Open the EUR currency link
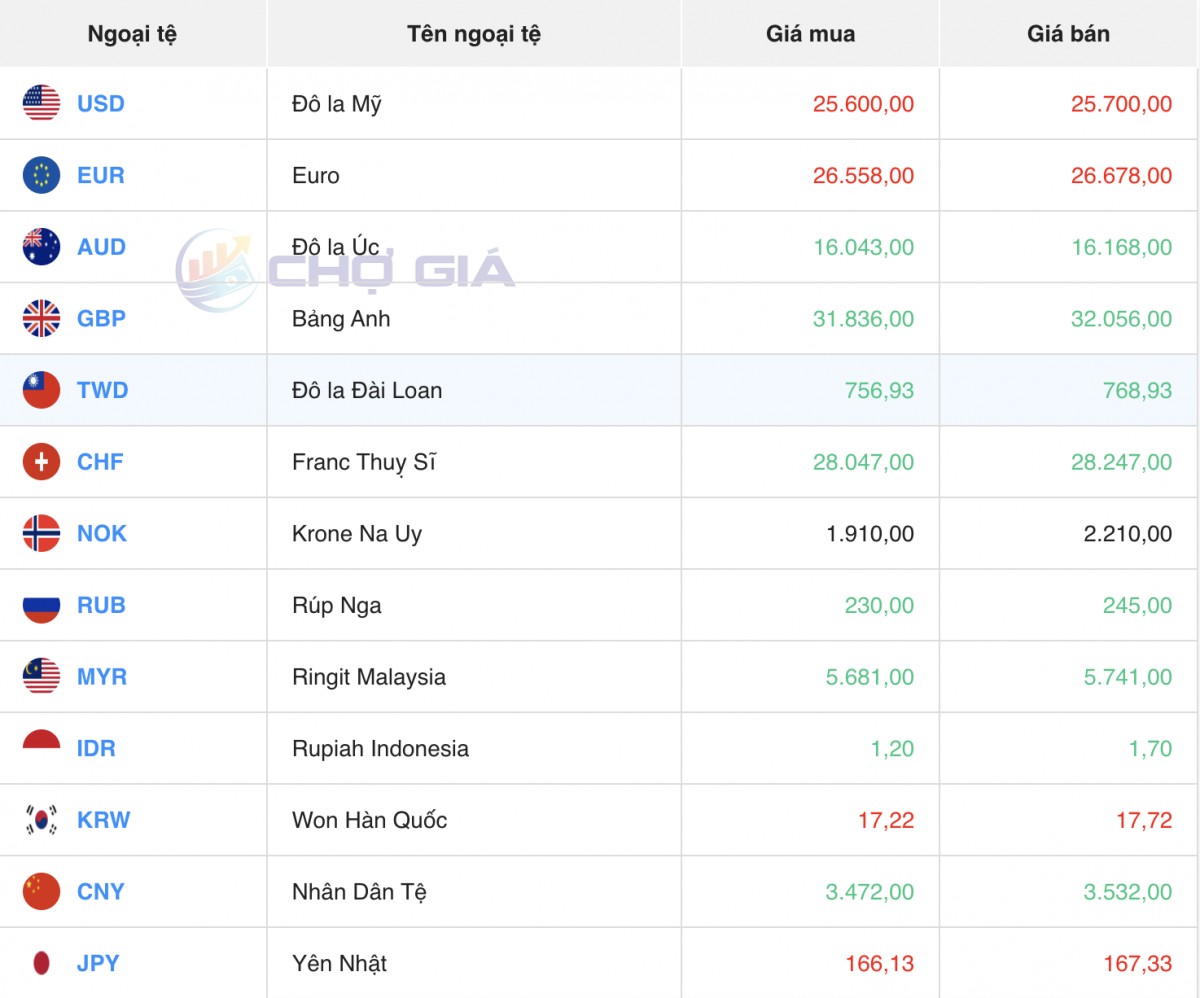Image resolution: width=1200 pixels, height=998 pixels. (x=100, y=175)
